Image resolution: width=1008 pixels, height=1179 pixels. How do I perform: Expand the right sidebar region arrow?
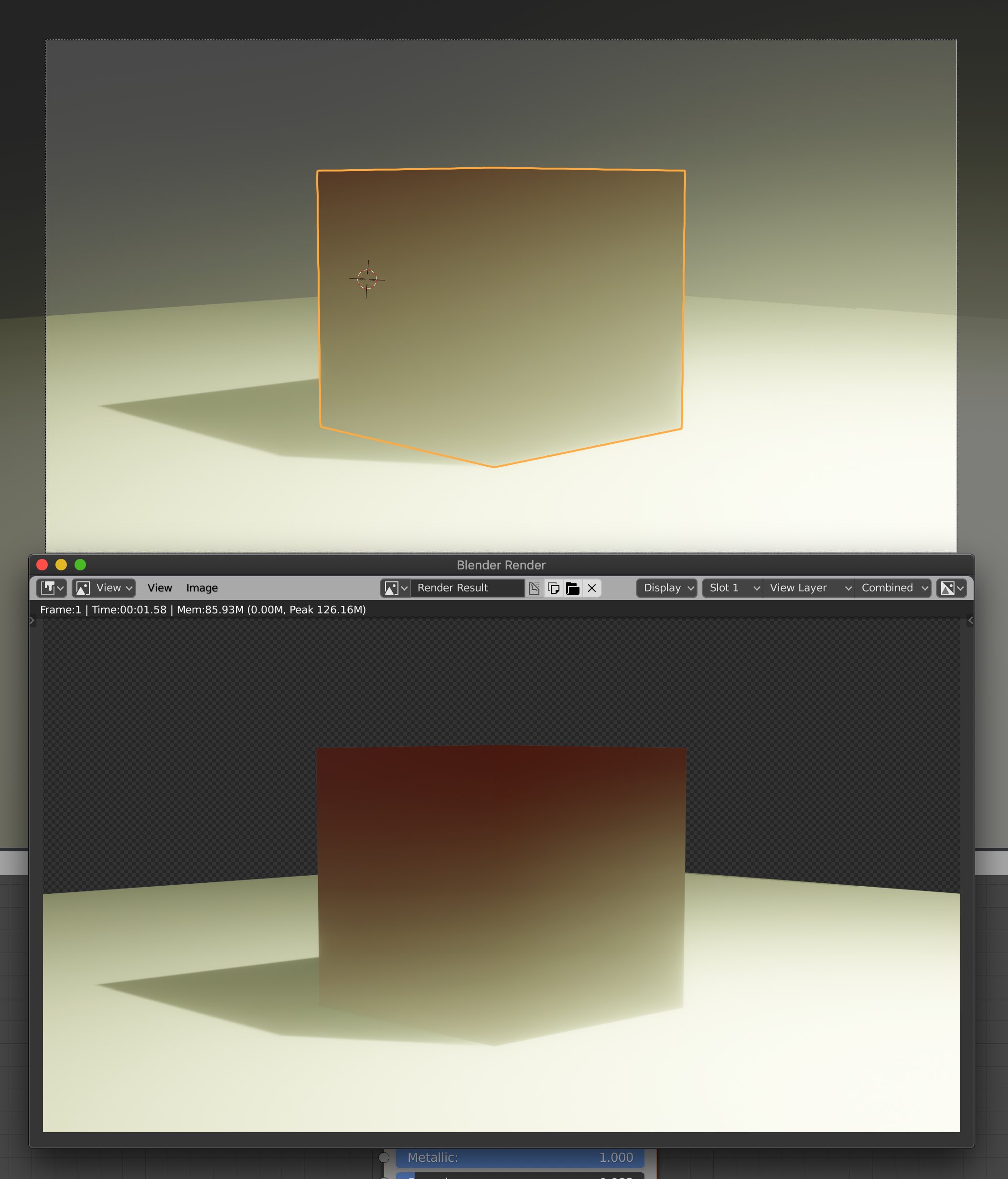970,620
